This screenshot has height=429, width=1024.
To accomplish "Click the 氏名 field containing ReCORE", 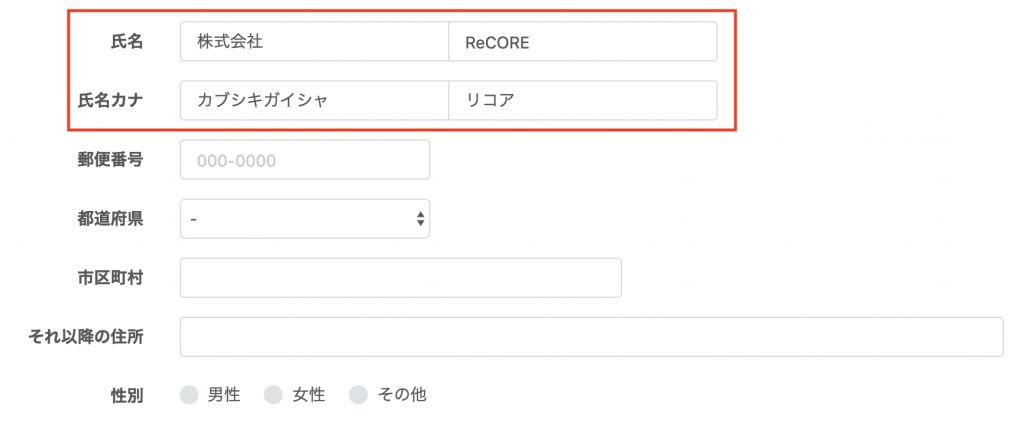I will [583, 42].
